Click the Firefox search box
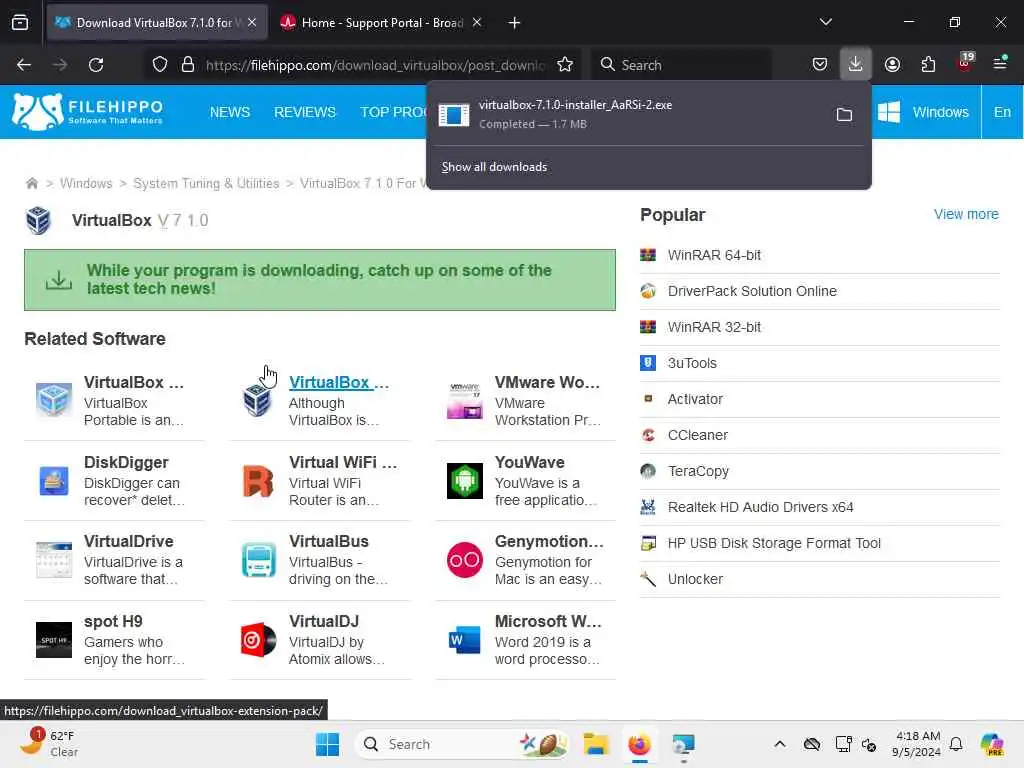1024x768 pixels. (681, 65)
